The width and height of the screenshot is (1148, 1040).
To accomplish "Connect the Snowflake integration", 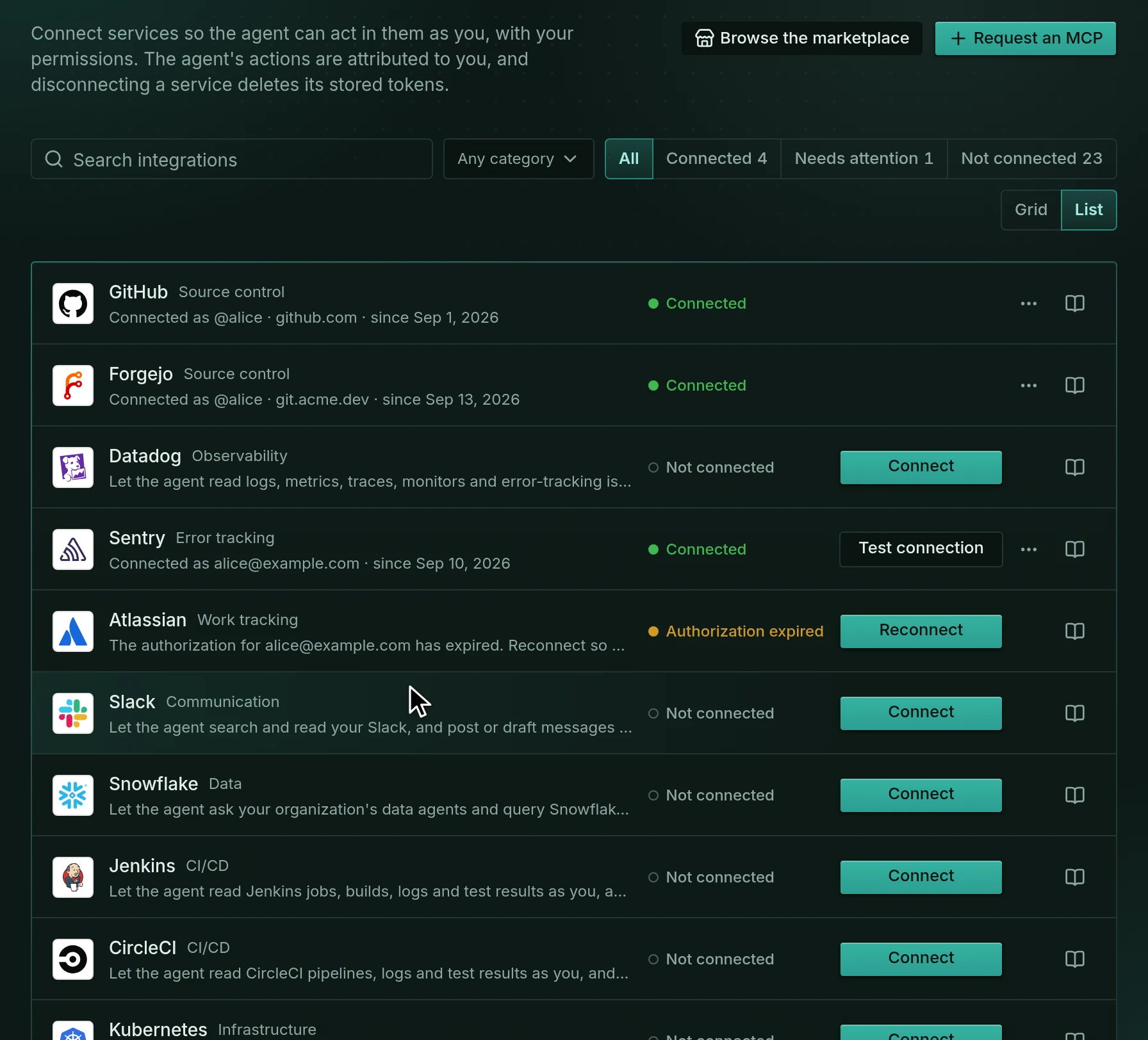I will [921, 795].
